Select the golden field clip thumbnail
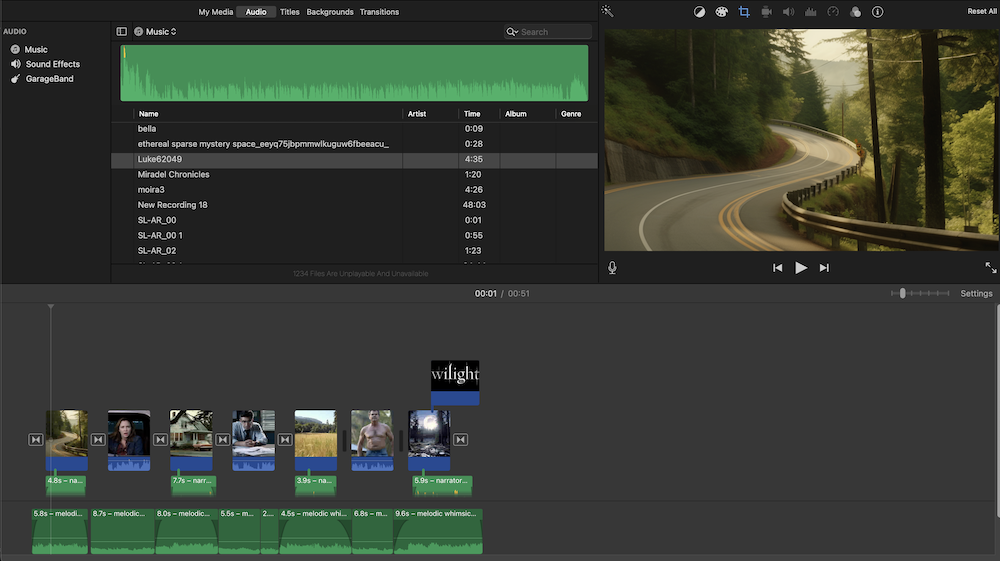The height and width of the screenshot is (561, 1000). tap(316, 434)
